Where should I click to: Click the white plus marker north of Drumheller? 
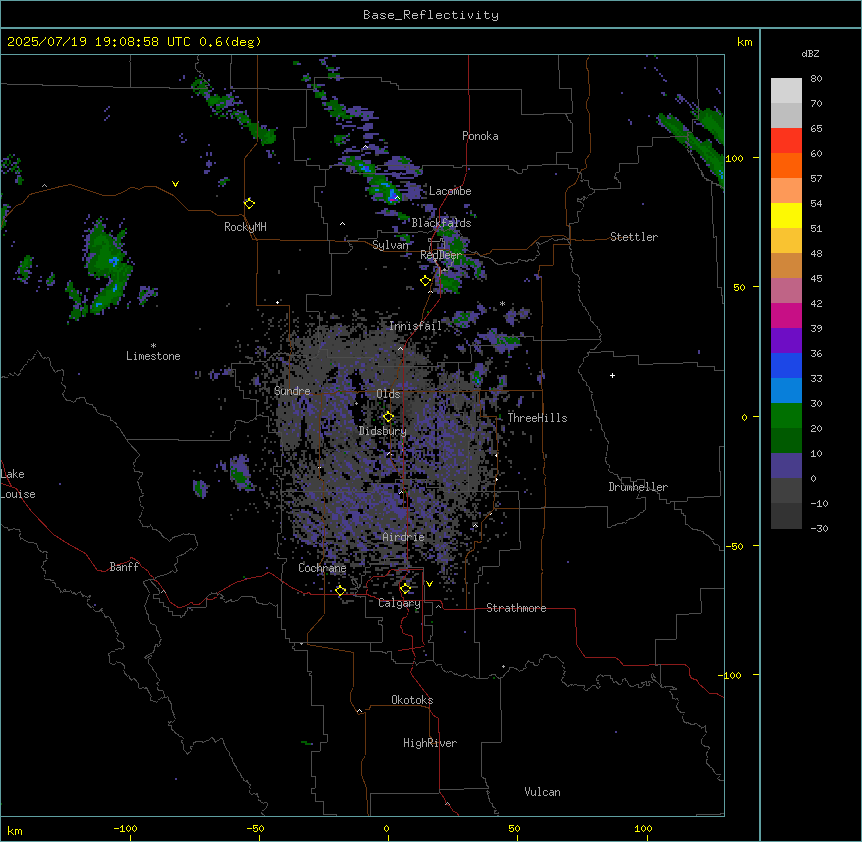point(612,375)
